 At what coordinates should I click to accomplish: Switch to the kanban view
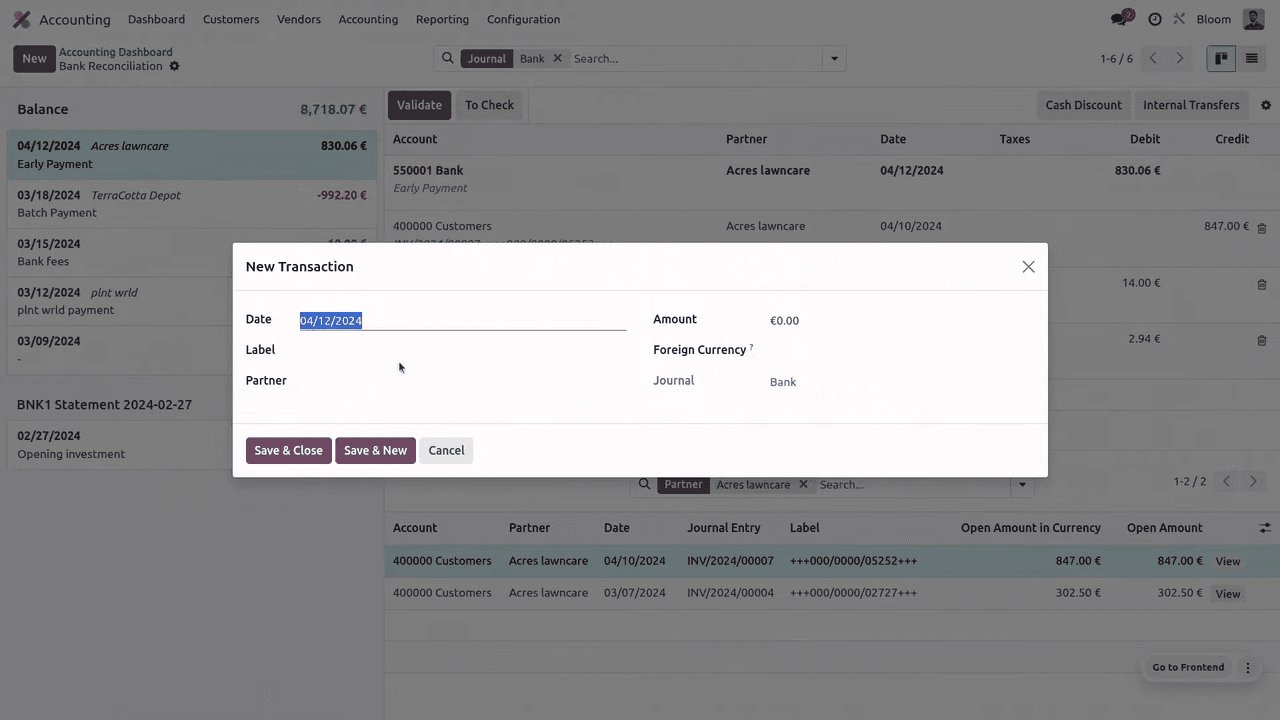pos(1221,58)
